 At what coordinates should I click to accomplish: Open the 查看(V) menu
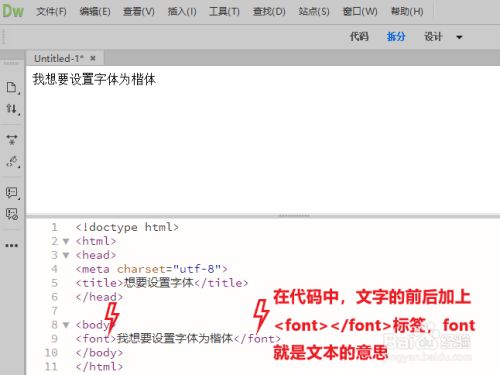pos(139,12)
